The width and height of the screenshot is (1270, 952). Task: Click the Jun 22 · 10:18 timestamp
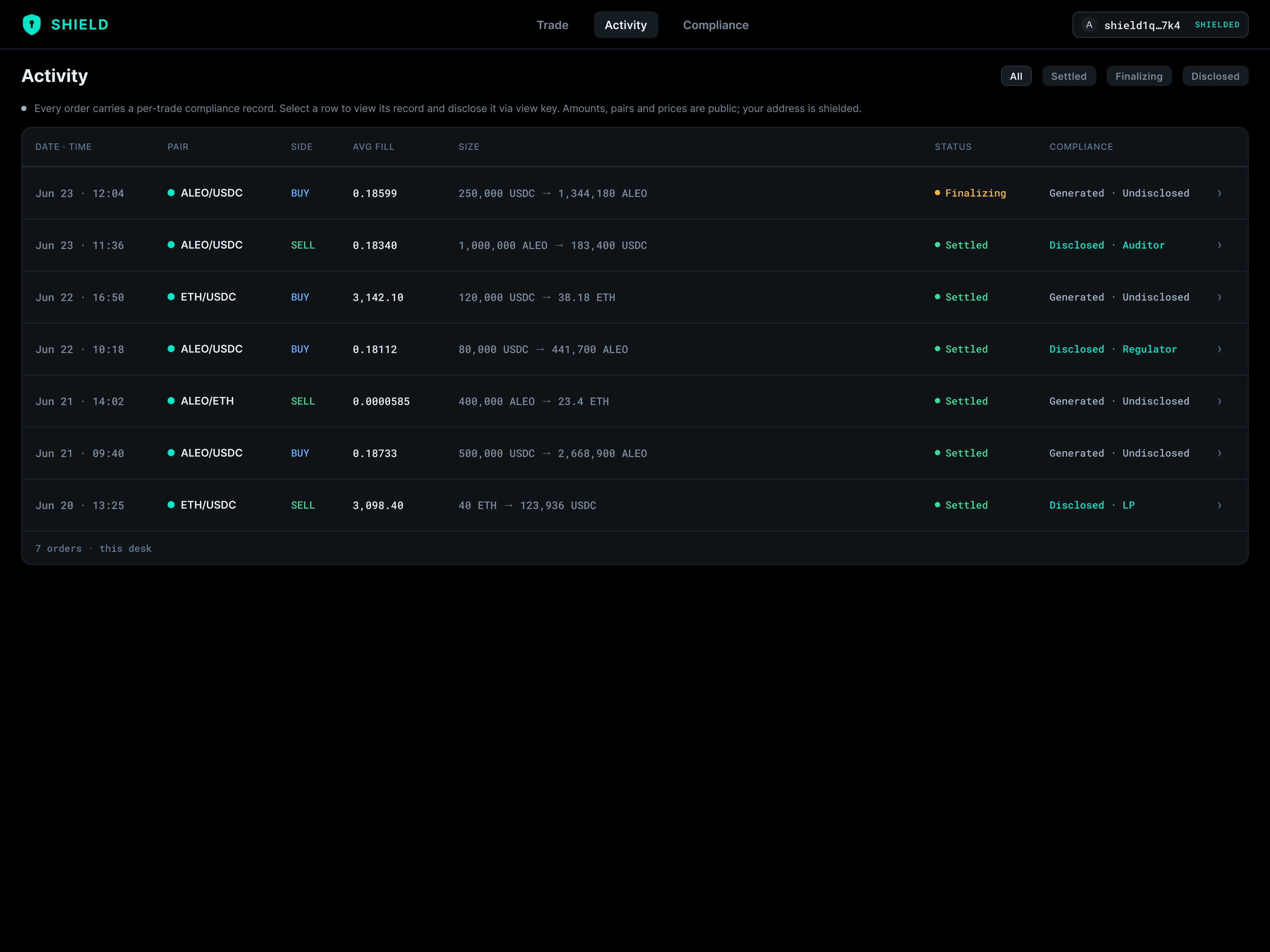[x=79, y=349]
